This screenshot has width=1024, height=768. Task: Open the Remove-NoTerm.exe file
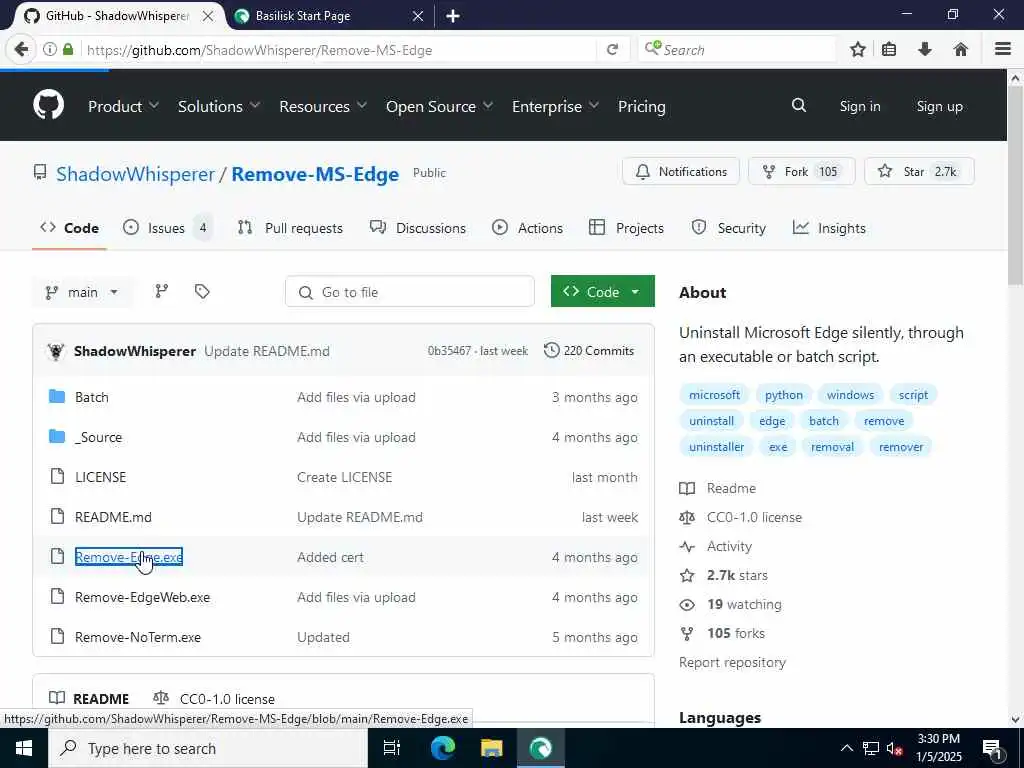click(138, 637)
